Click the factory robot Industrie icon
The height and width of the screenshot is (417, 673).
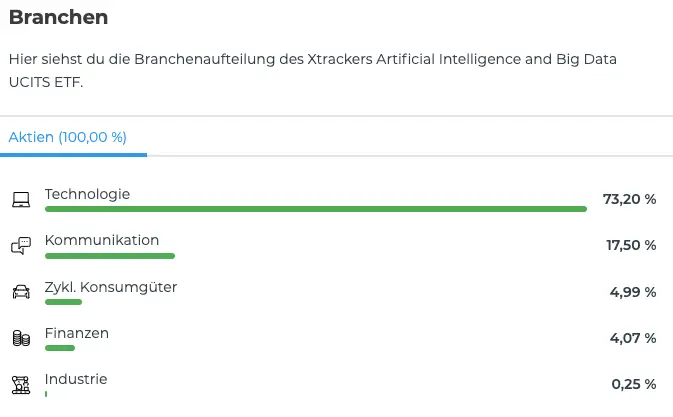pos(21,384)
